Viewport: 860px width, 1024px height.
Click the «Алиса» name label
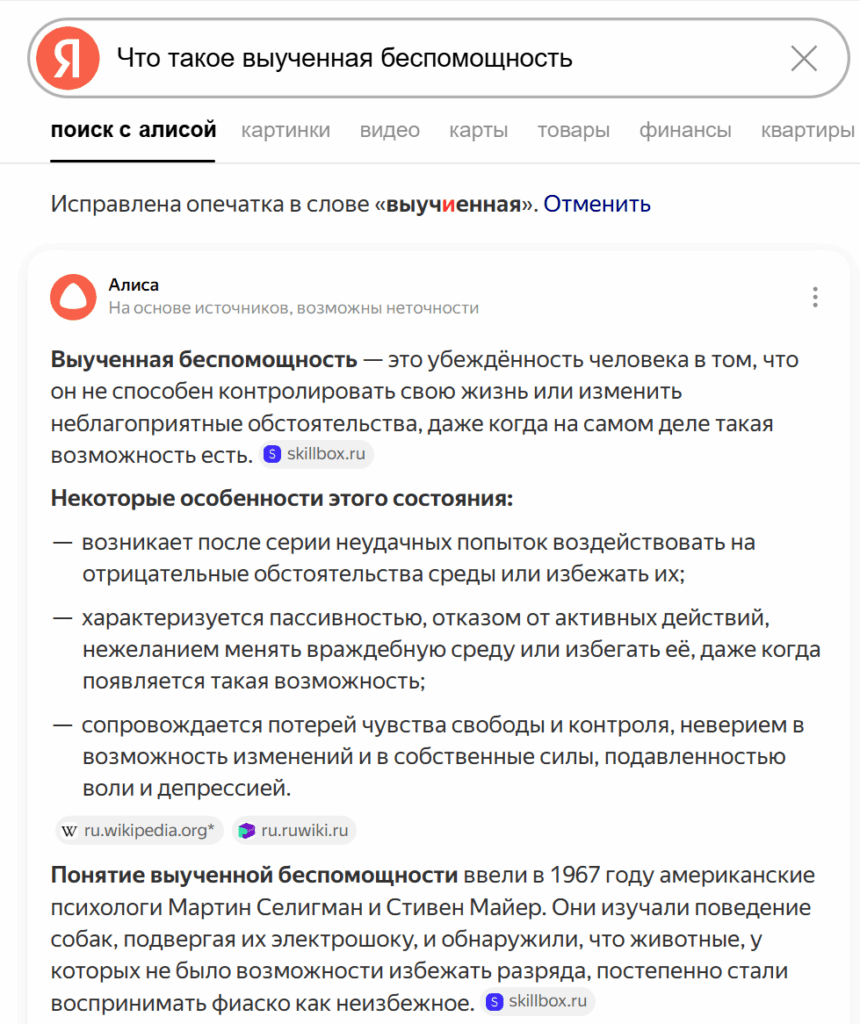(133, 285)
